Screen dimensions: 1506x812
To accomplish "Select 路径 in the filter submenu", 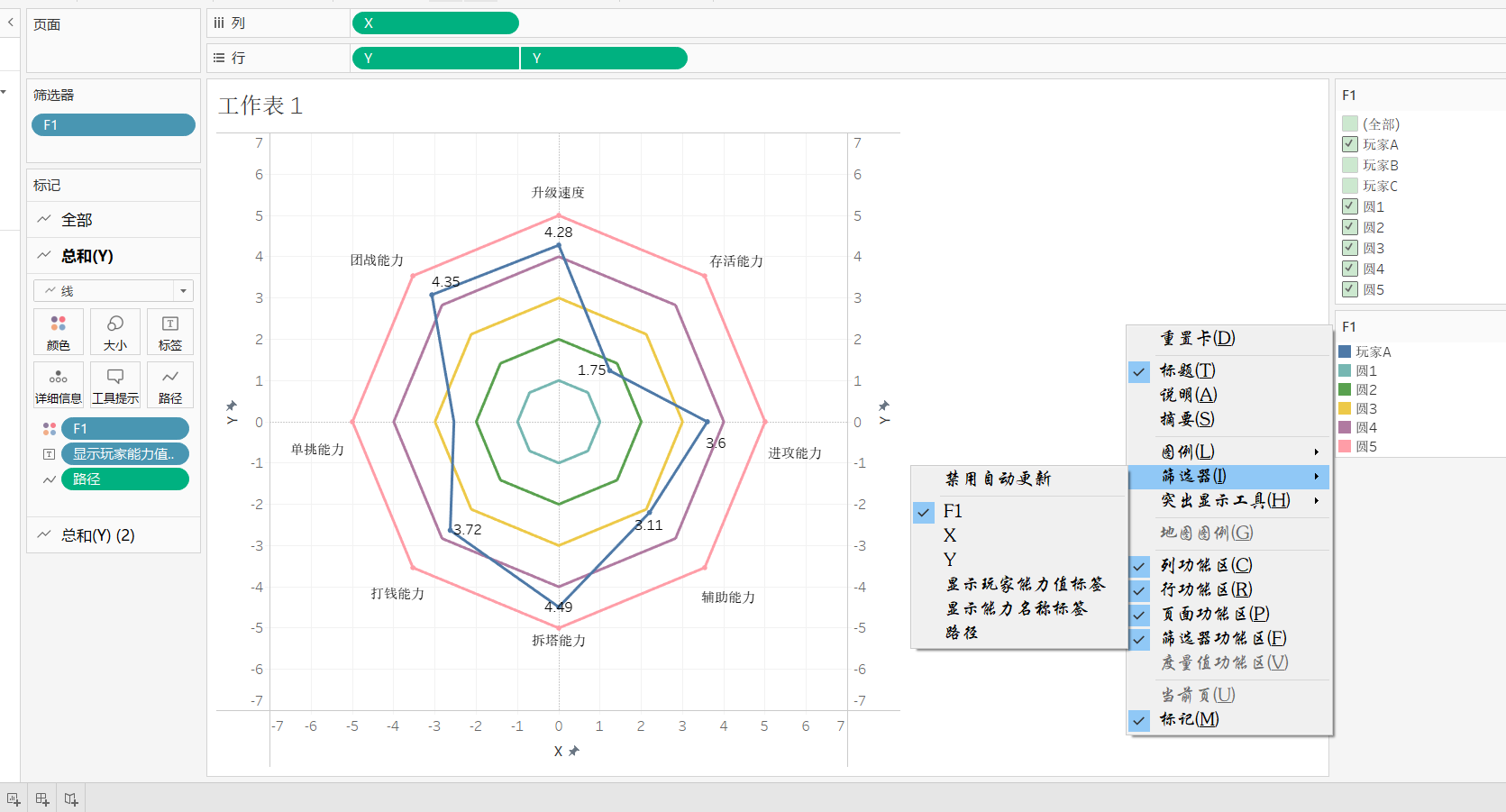I will (1019, 633).
